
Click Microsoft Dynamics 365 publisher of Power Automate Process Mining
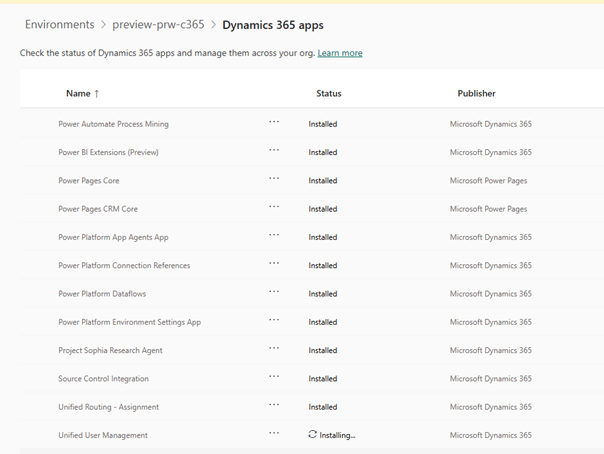[x=491, y=124]
